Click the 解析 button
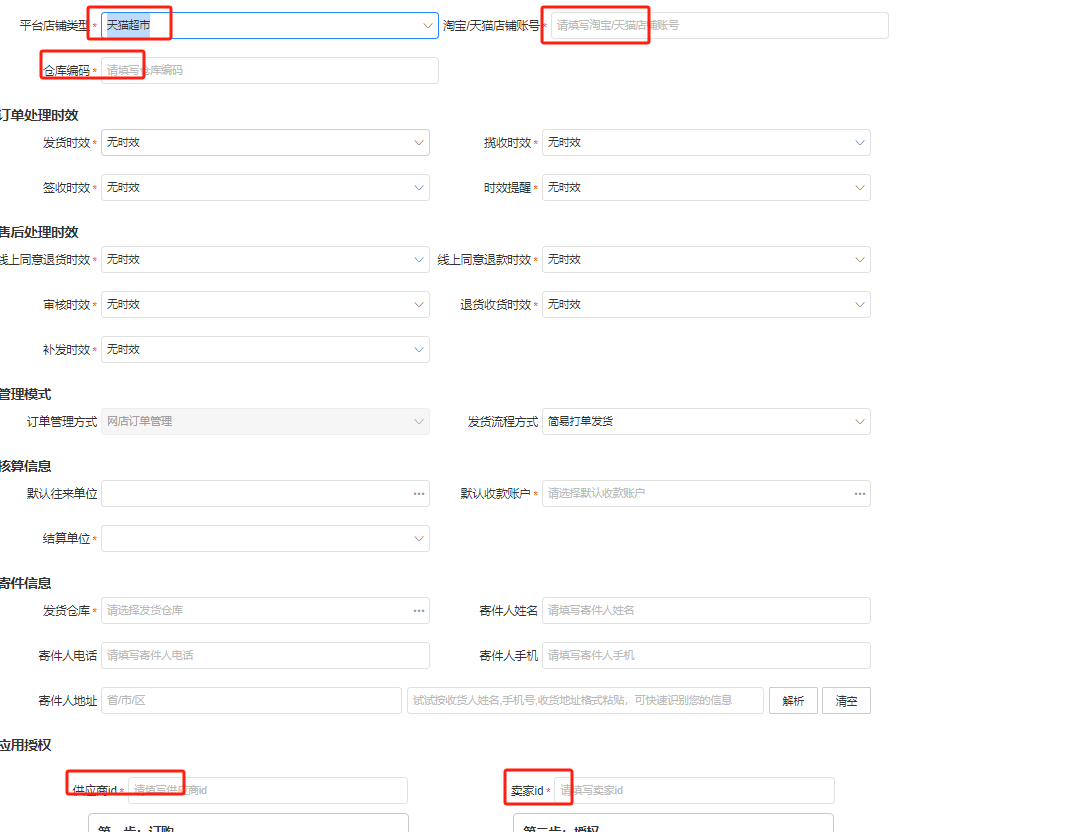This screenshot has height=832, width=1090. click(x=793, y=701)
